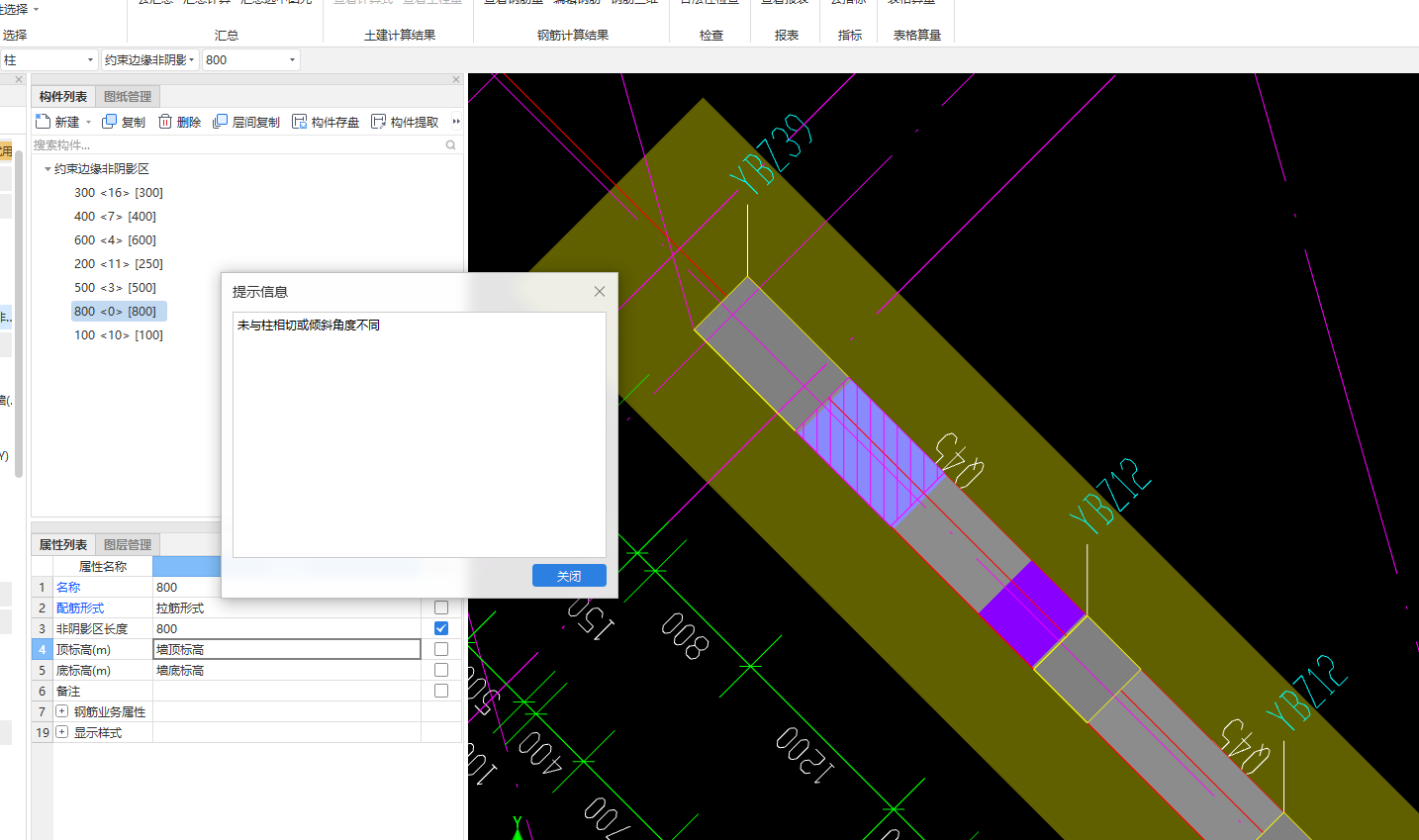The image size is (1419, 840).
Task: Switch to the 图纸管理 tab
Action: coord(128,97)
